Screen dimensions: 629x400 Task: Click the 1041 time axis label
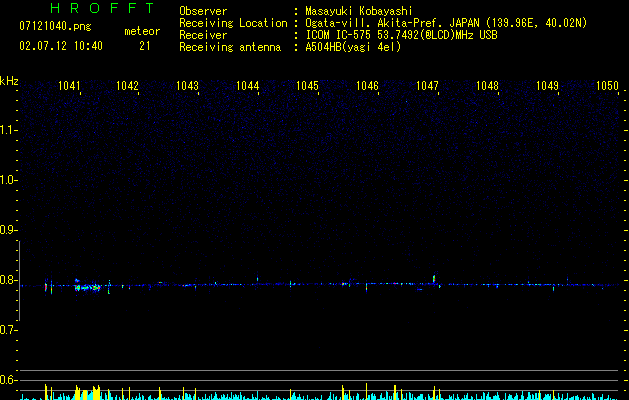69,86
